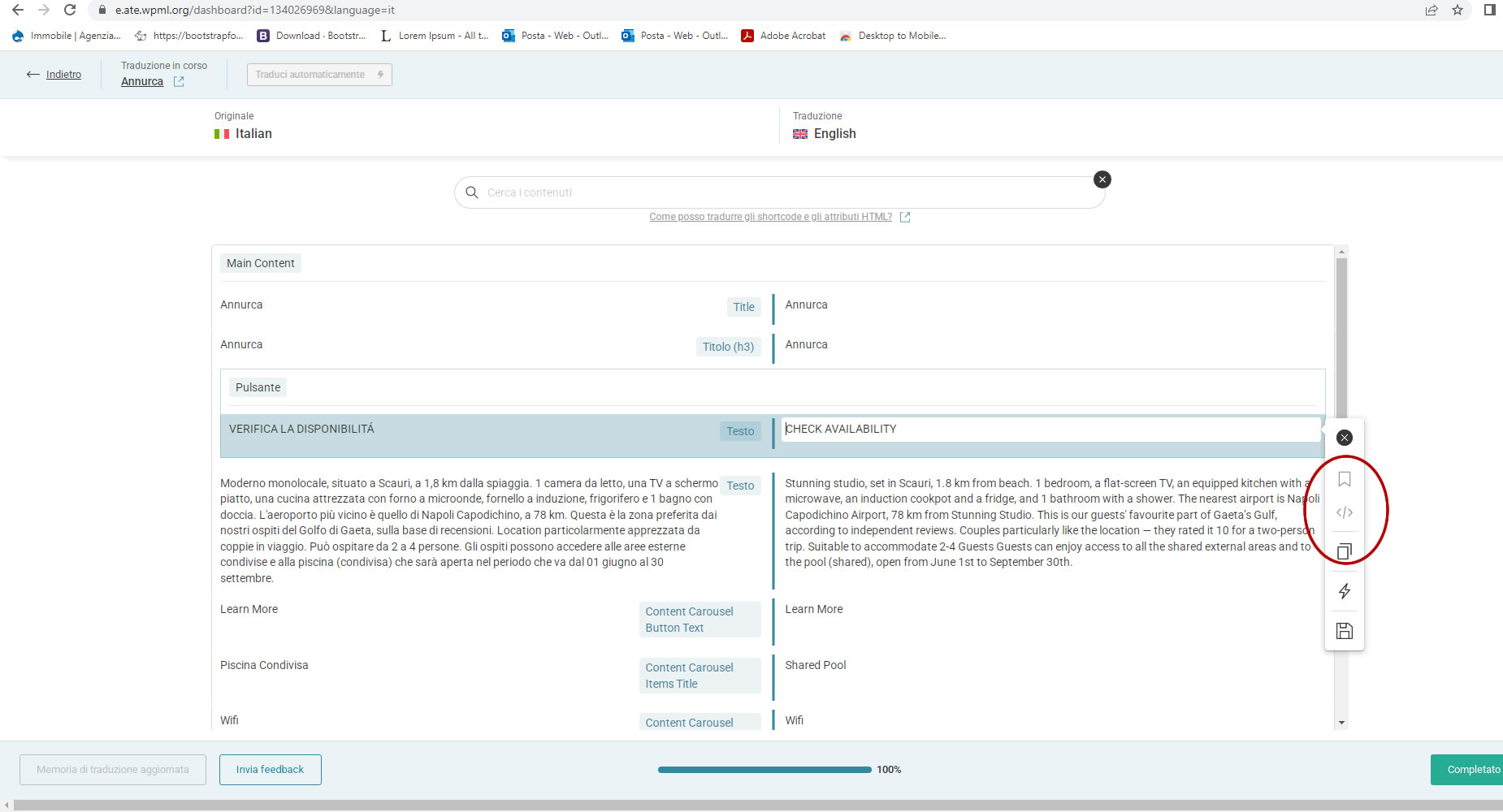Viewport: 1503px width, 812px height.
Task: Click the bookmark icon in side toolbar
Action: [x=1345, y=480]
